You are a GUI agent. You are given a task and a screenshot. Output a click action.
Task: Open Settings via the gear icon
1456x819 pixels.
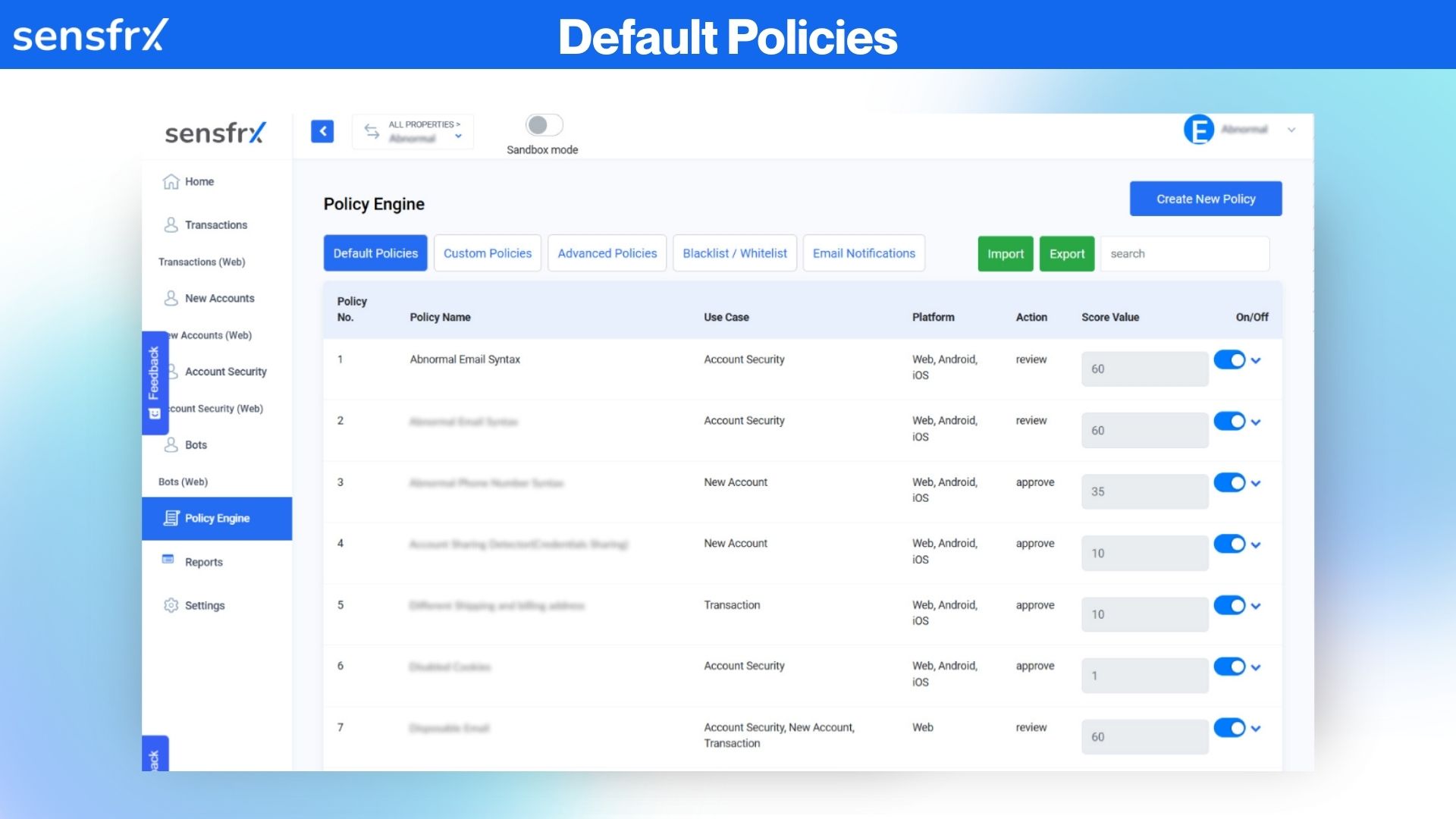[170, 605]
